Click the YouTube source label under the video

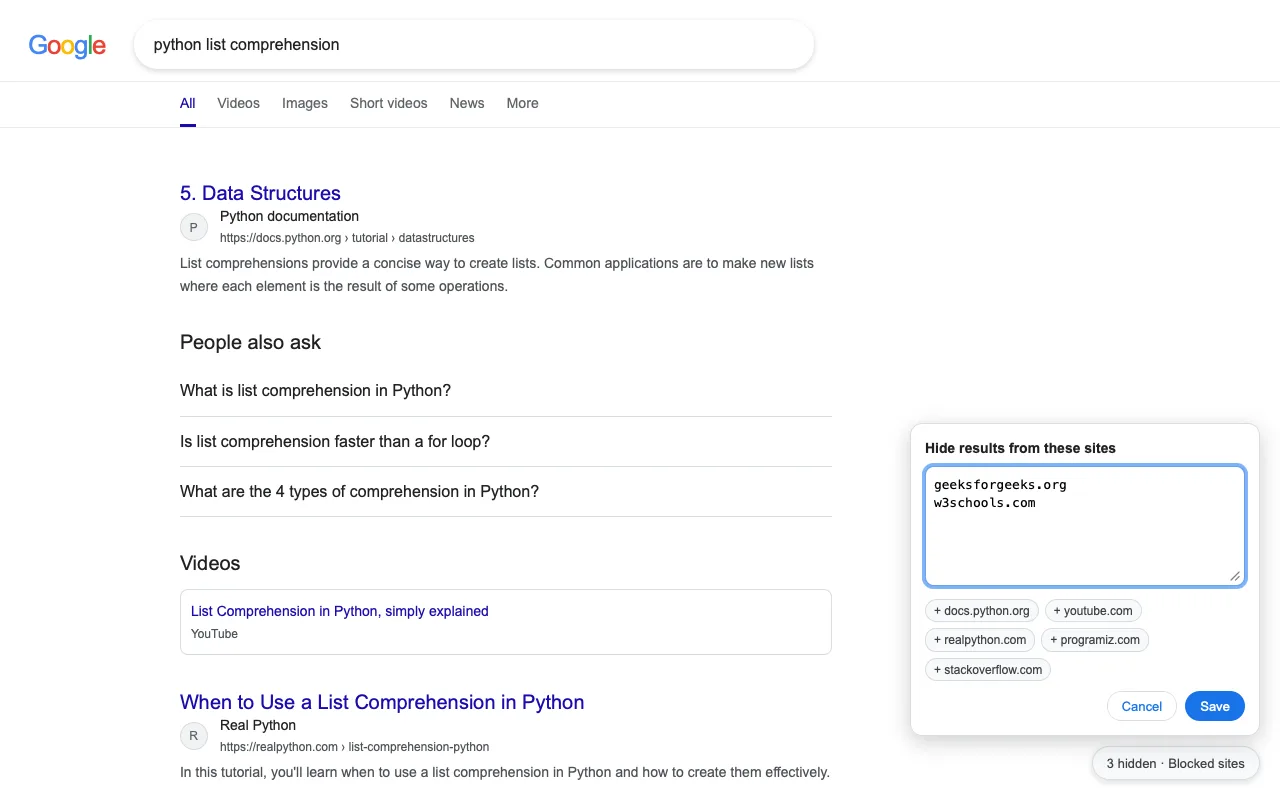tap(214, 634)
